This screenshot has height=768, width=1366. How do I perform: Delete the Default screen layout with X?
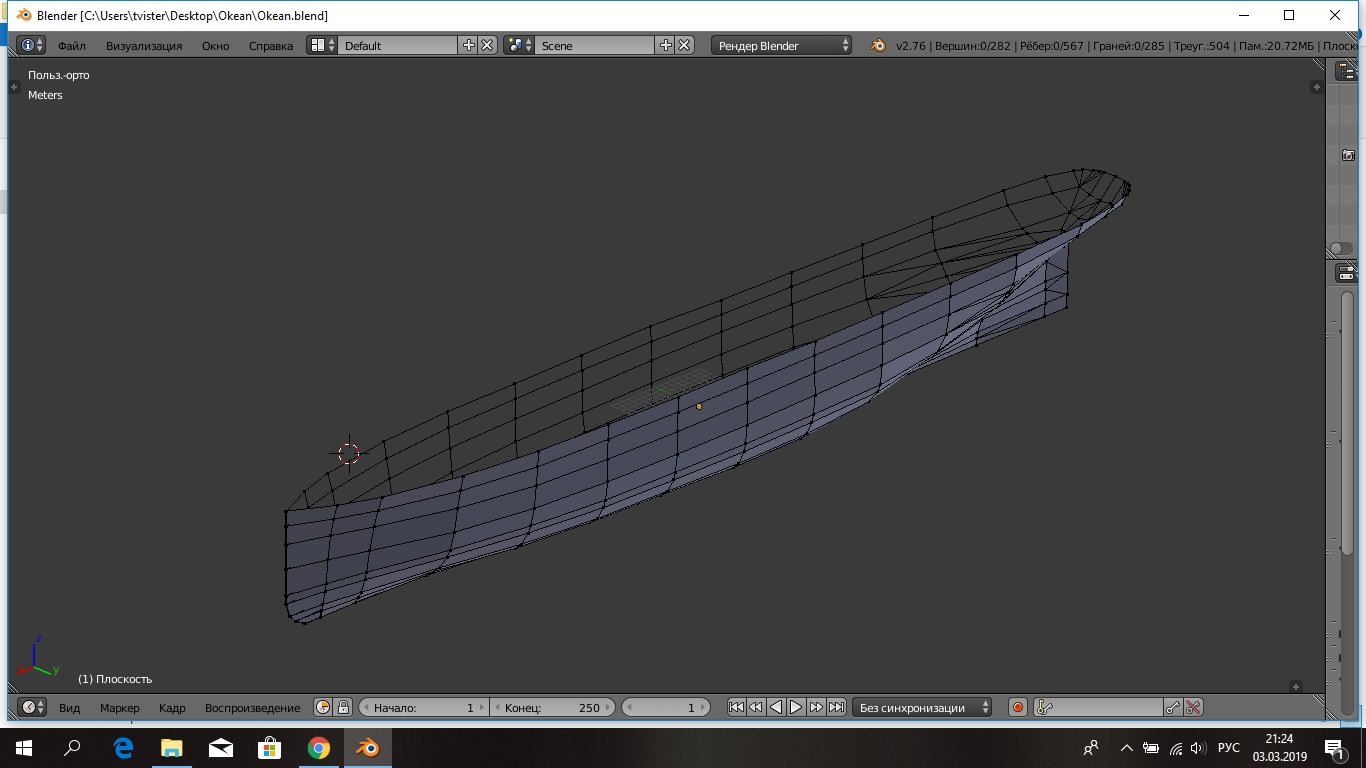pos(487,45)
